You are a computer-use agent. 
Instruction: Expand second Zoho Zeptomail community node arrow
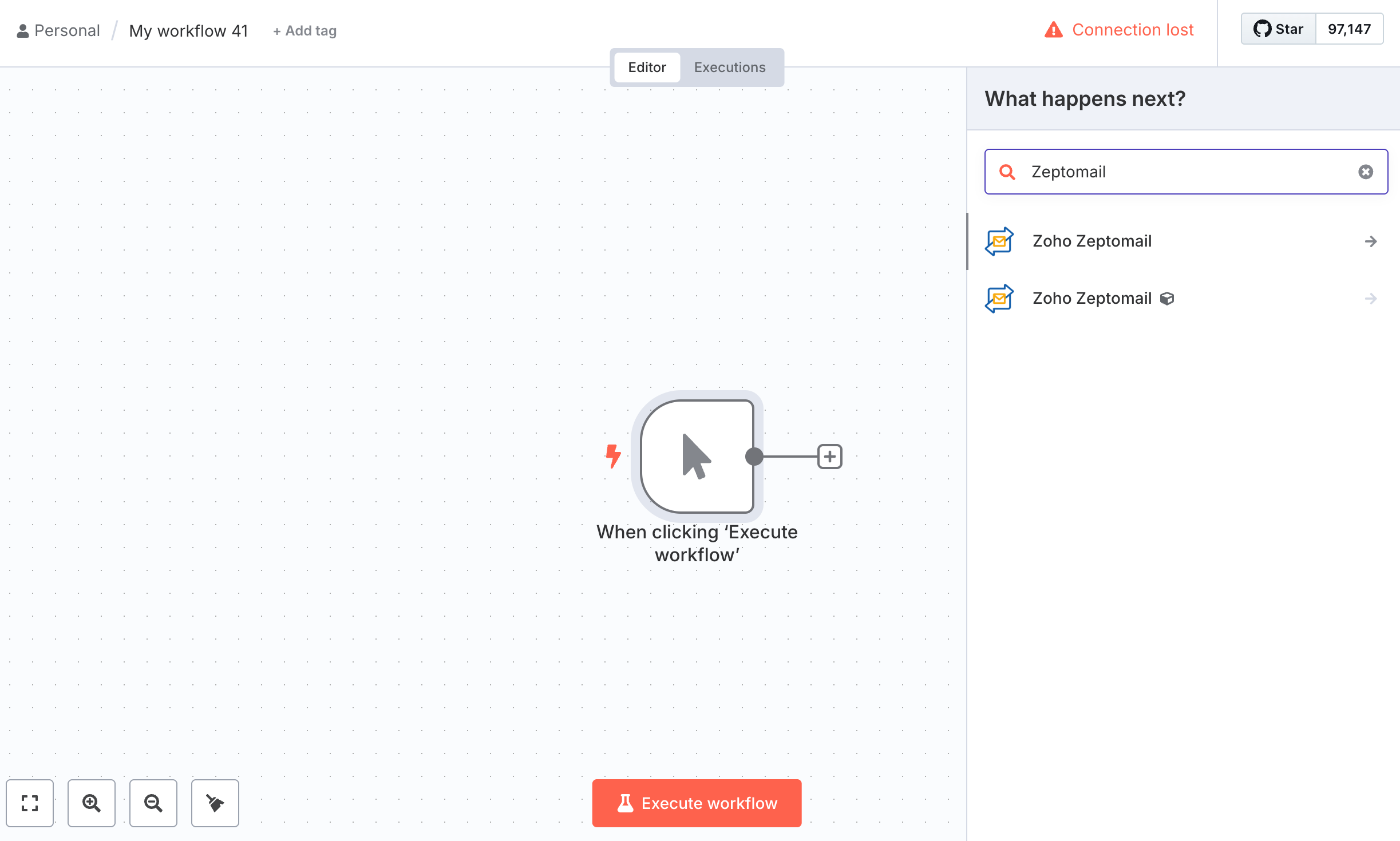pyautogui.click(x=1370, y=299)
